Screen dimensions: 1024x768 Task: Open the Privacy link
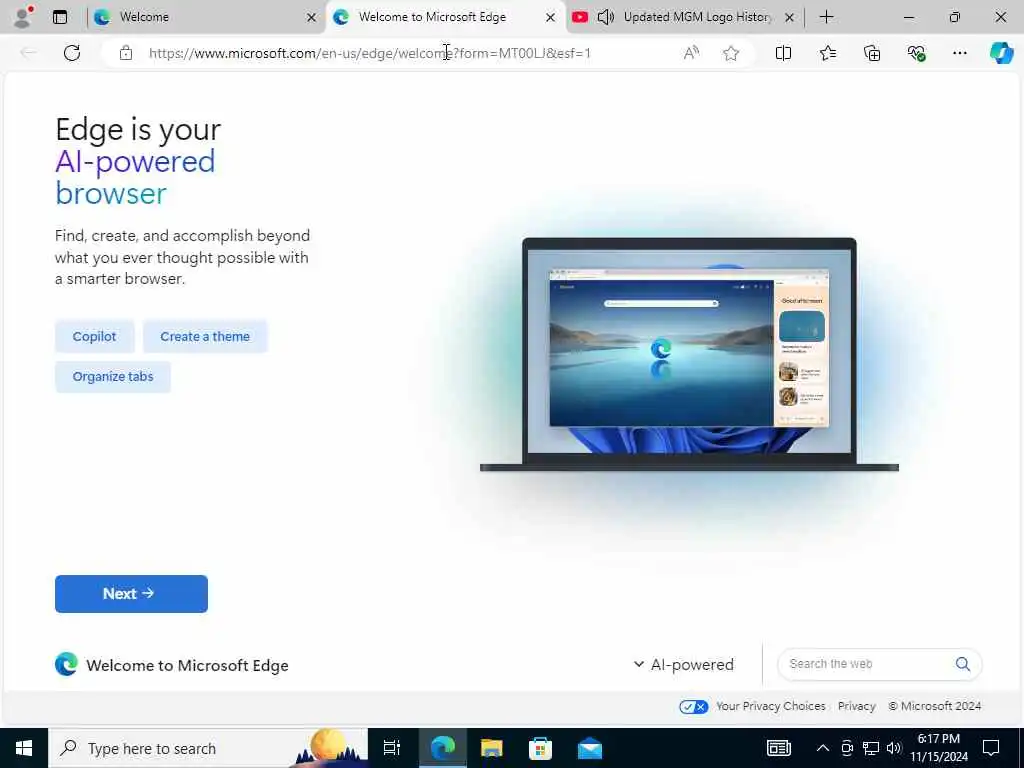856,706
